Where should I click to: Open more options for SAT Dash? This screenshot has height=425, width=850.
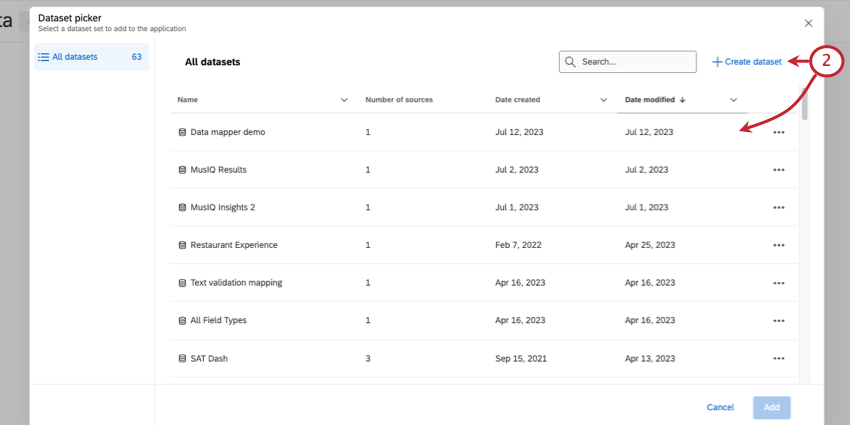point(778,358)
